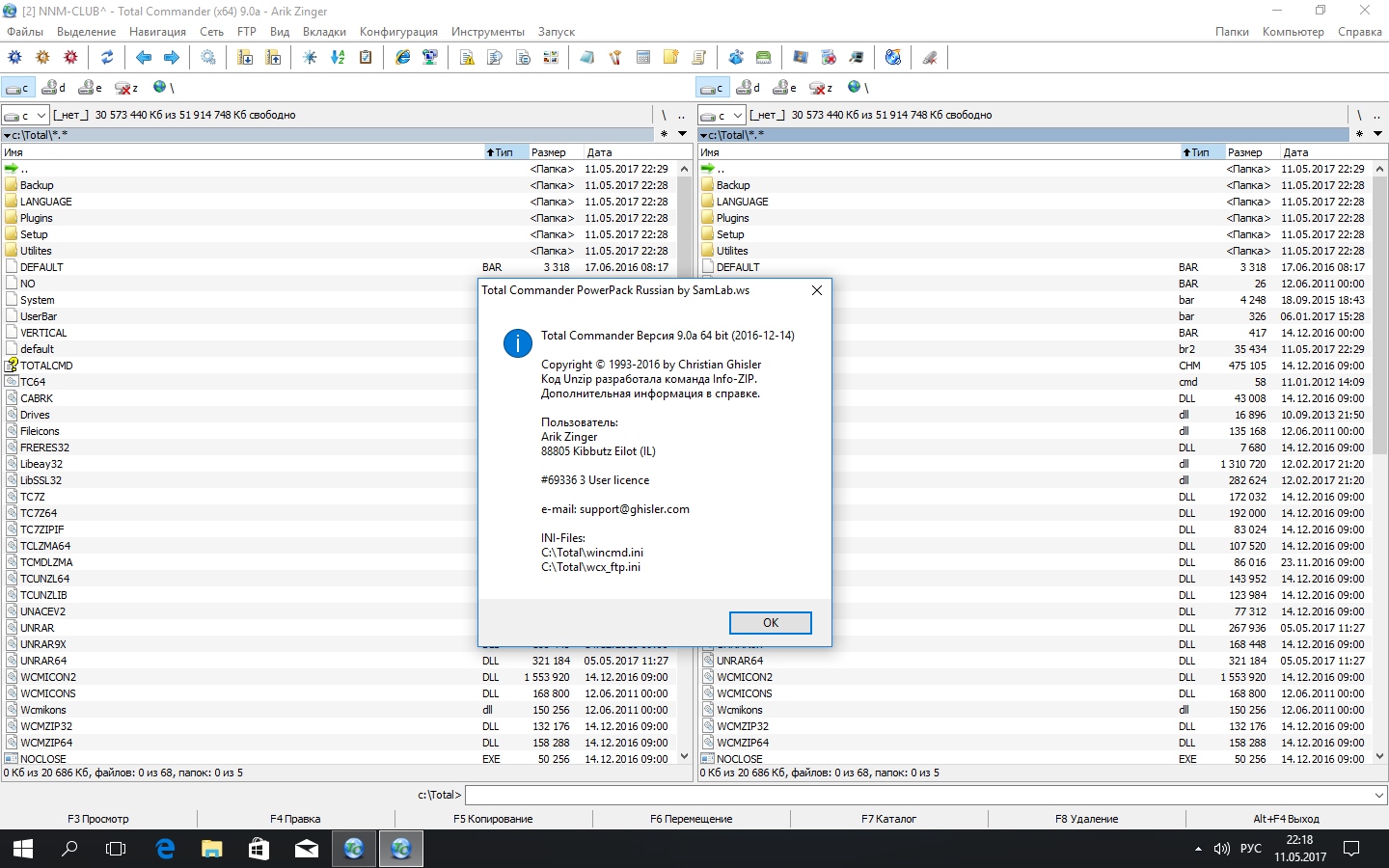Image resolution: width=1389 pixels, height=868 pixels.
Task: Click the refresh arrows toolbar icon
Action: (107, 58)
